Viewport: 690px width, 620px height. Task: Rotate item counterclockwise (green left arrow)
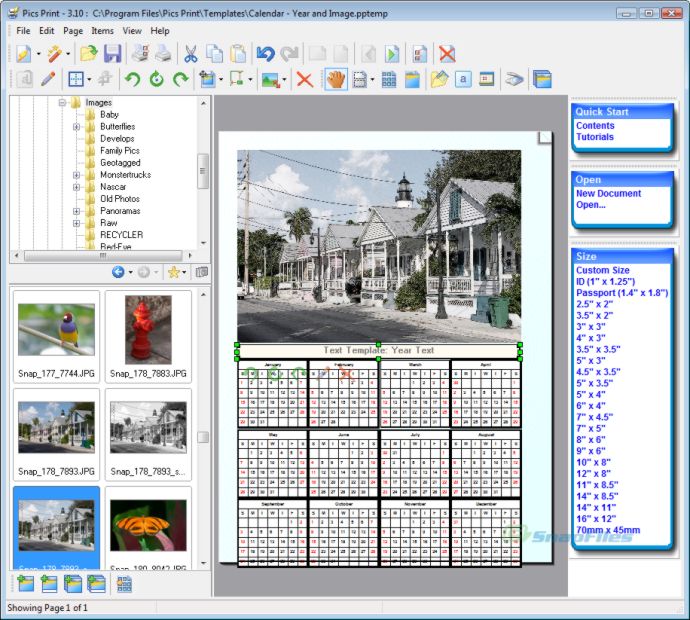pos(132,80)
